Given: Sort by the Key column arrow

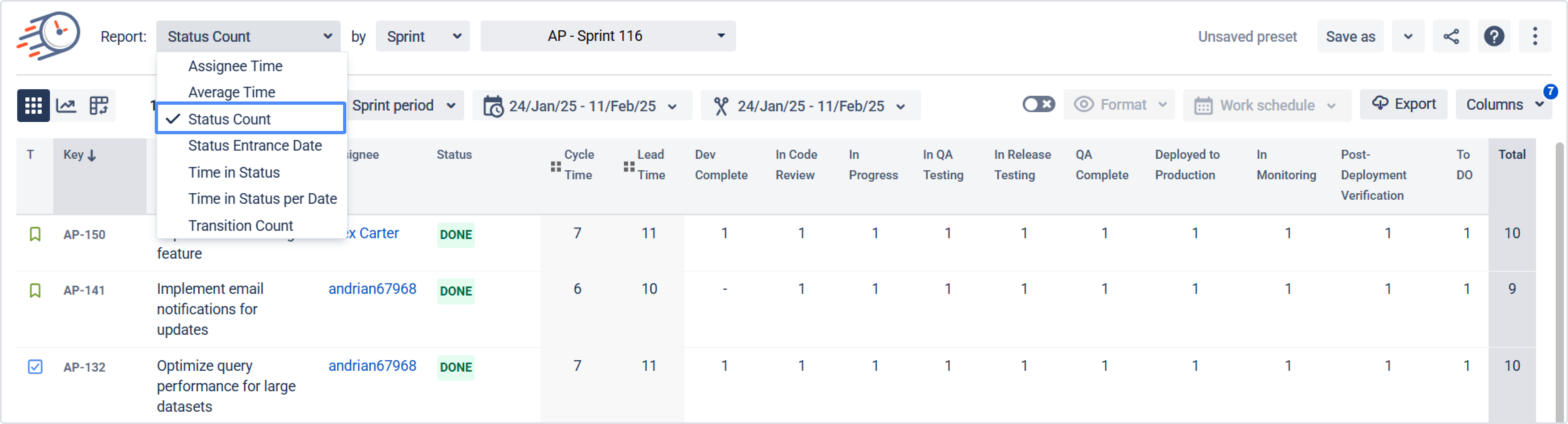Looking at the screenshot, I should coord(92,156).
